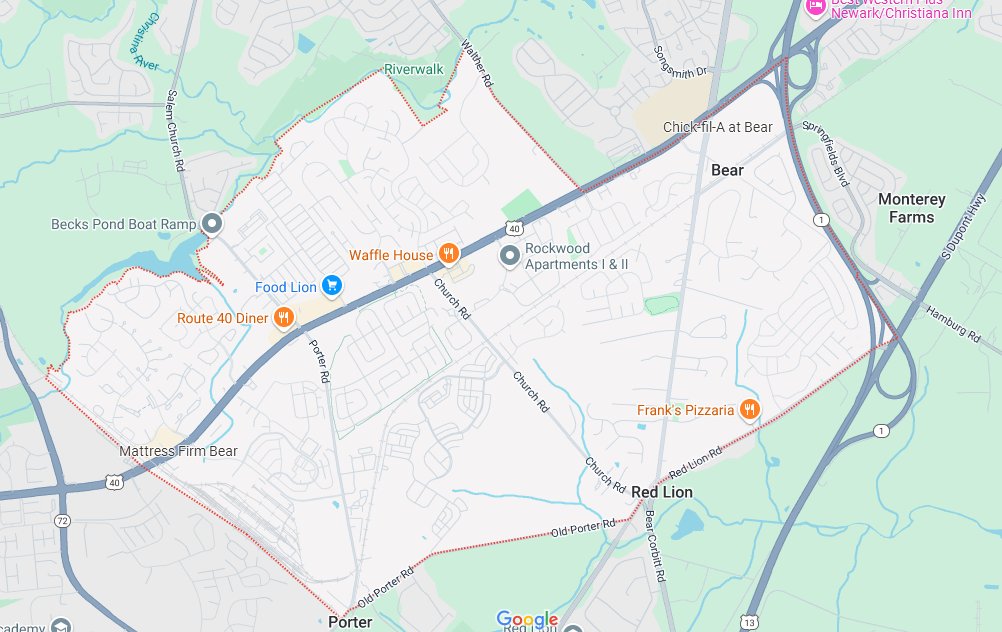Select the US 40 shield near Waffle House
The image size is (1002, 632).
(514, 228)
